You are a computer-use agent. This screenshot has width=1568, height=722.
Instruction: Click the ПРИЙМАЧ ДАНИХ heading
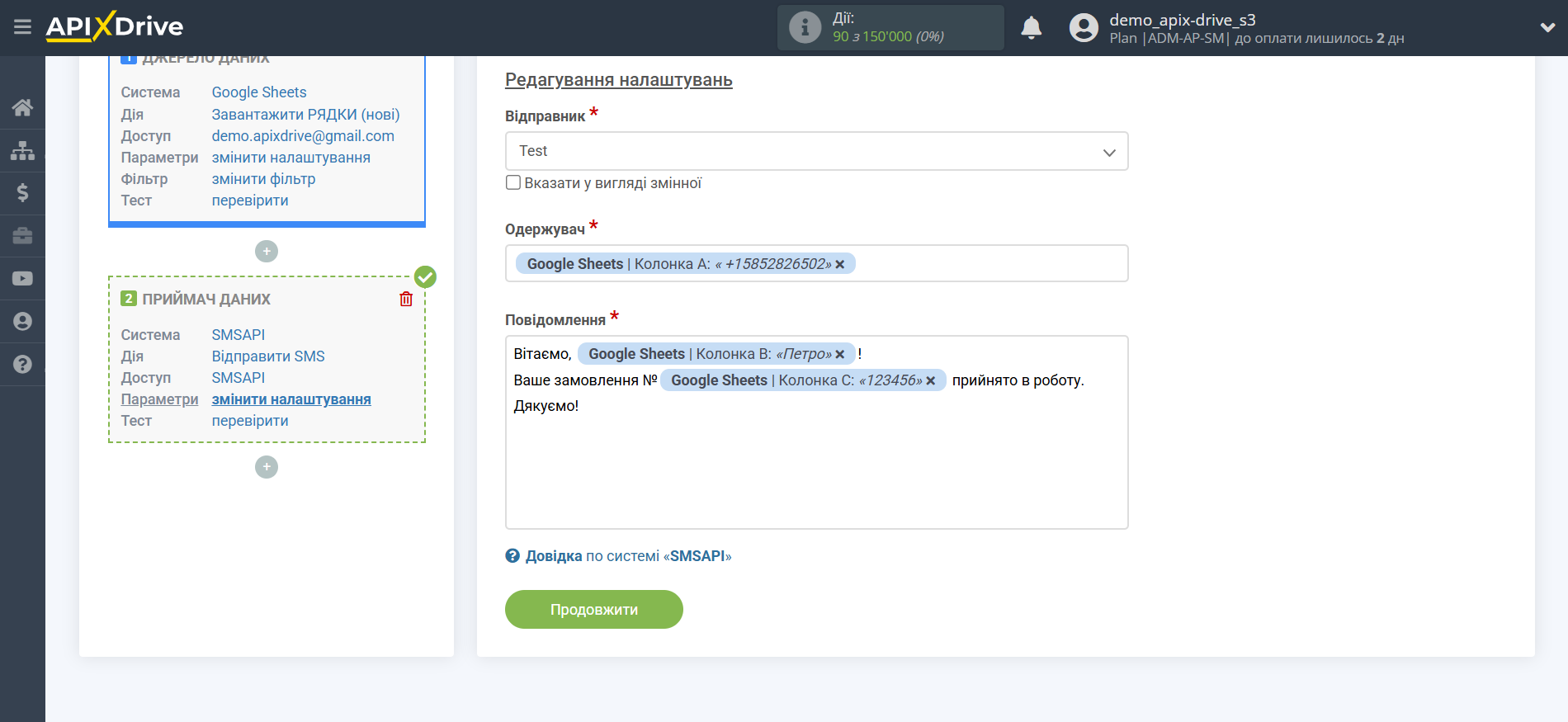pos(206,300)
